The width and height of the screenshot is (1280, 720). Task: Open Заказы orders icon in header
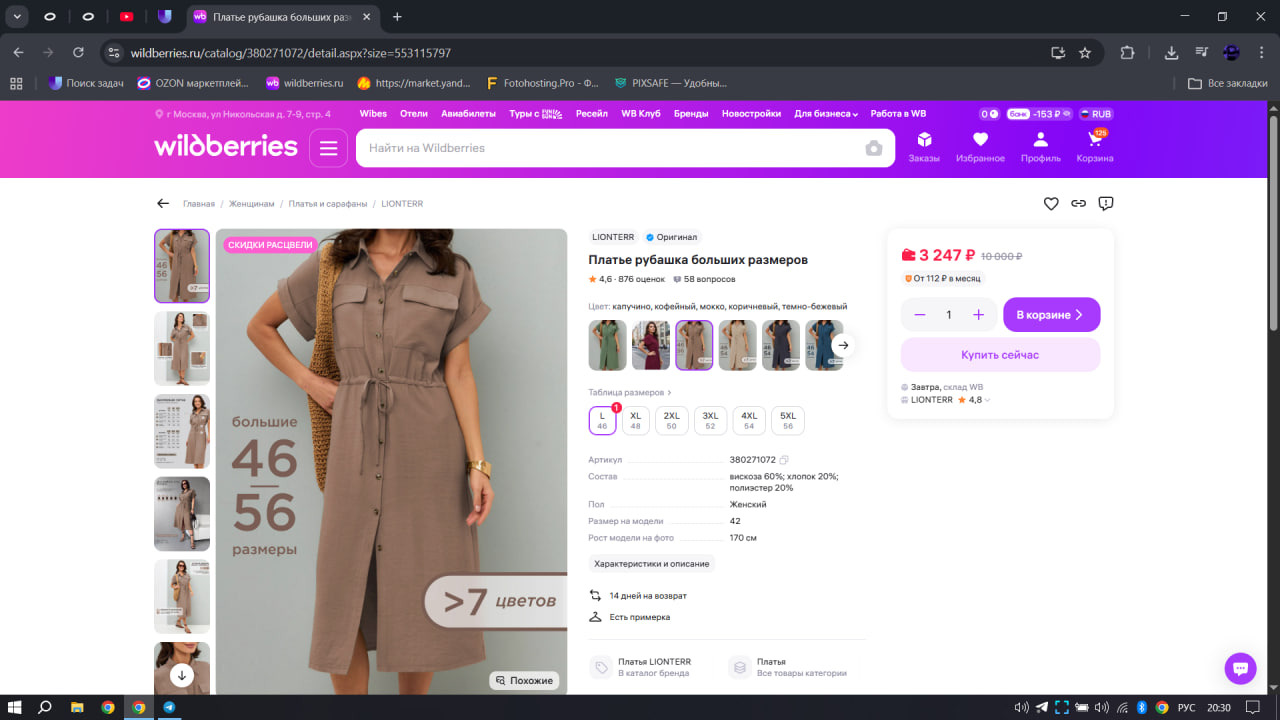pos(924,146)
